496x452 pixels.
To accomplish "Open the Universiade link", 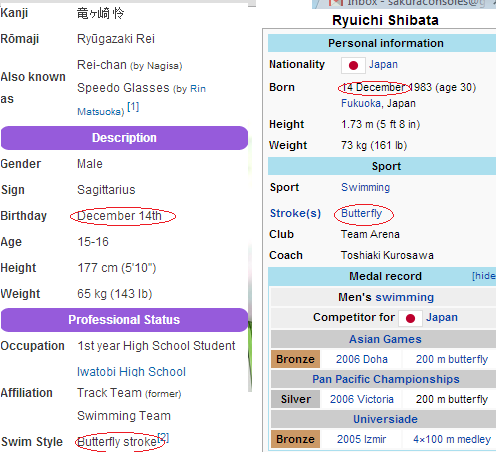I will (385, 419).
